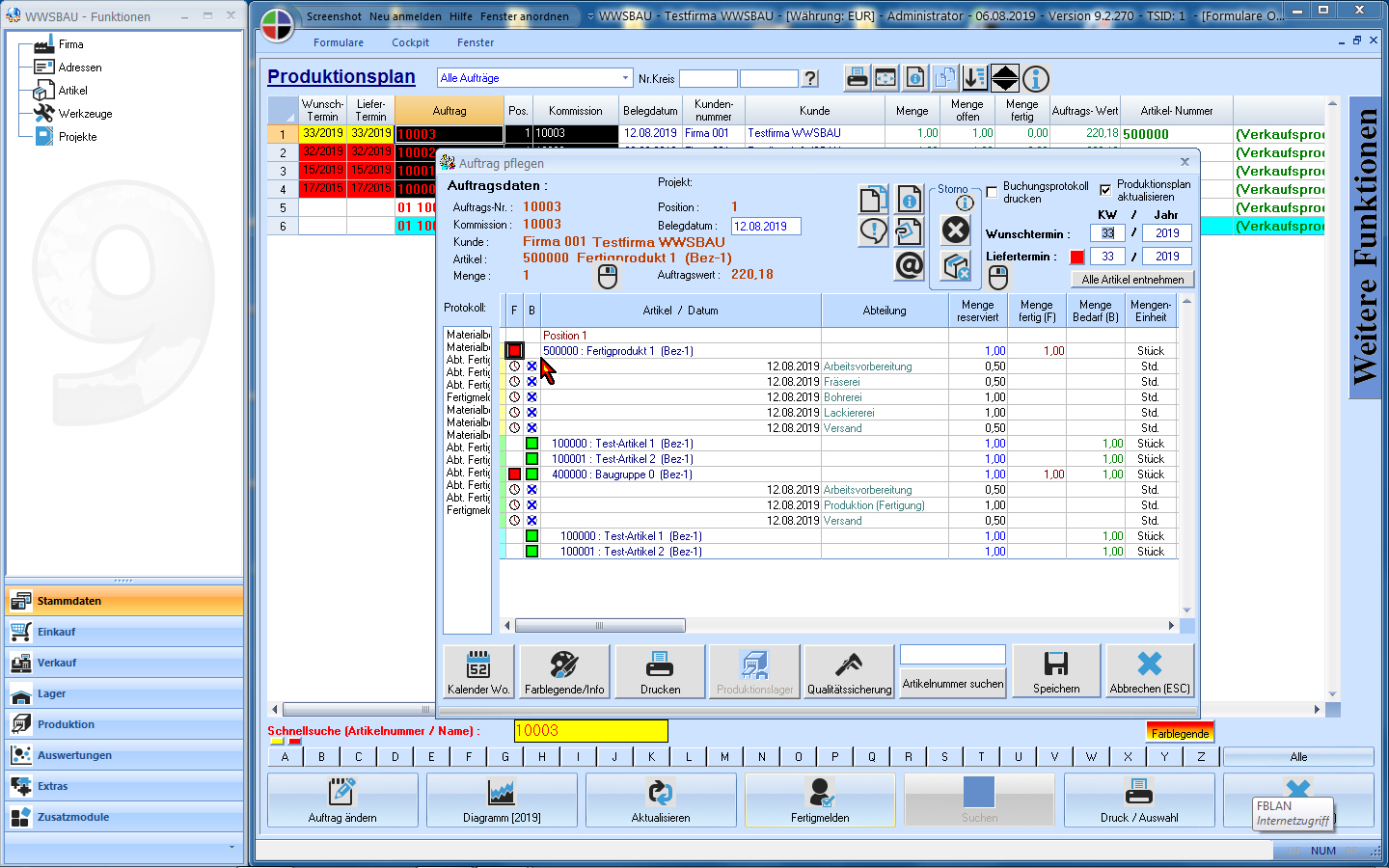Click the sort descending arrow toolbar icon
Viewport: 1389px width, 868px height.
(975, 78)
